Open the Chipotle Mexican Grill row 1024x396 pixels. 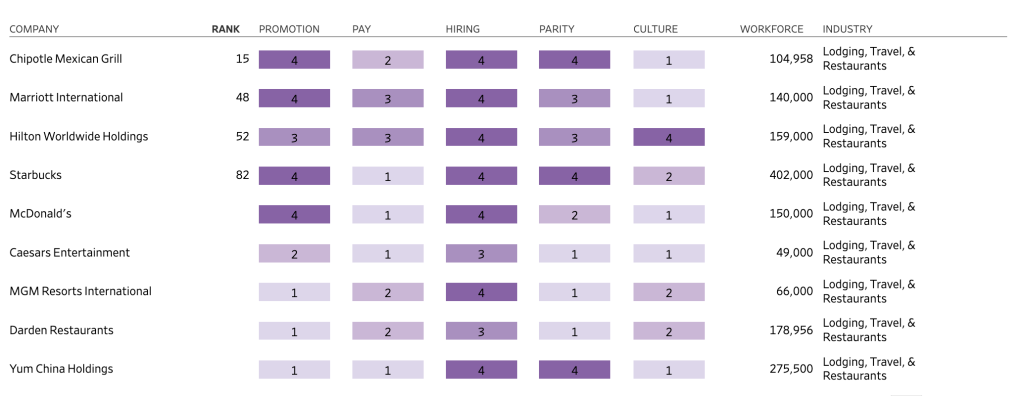[x=508, y=59]
